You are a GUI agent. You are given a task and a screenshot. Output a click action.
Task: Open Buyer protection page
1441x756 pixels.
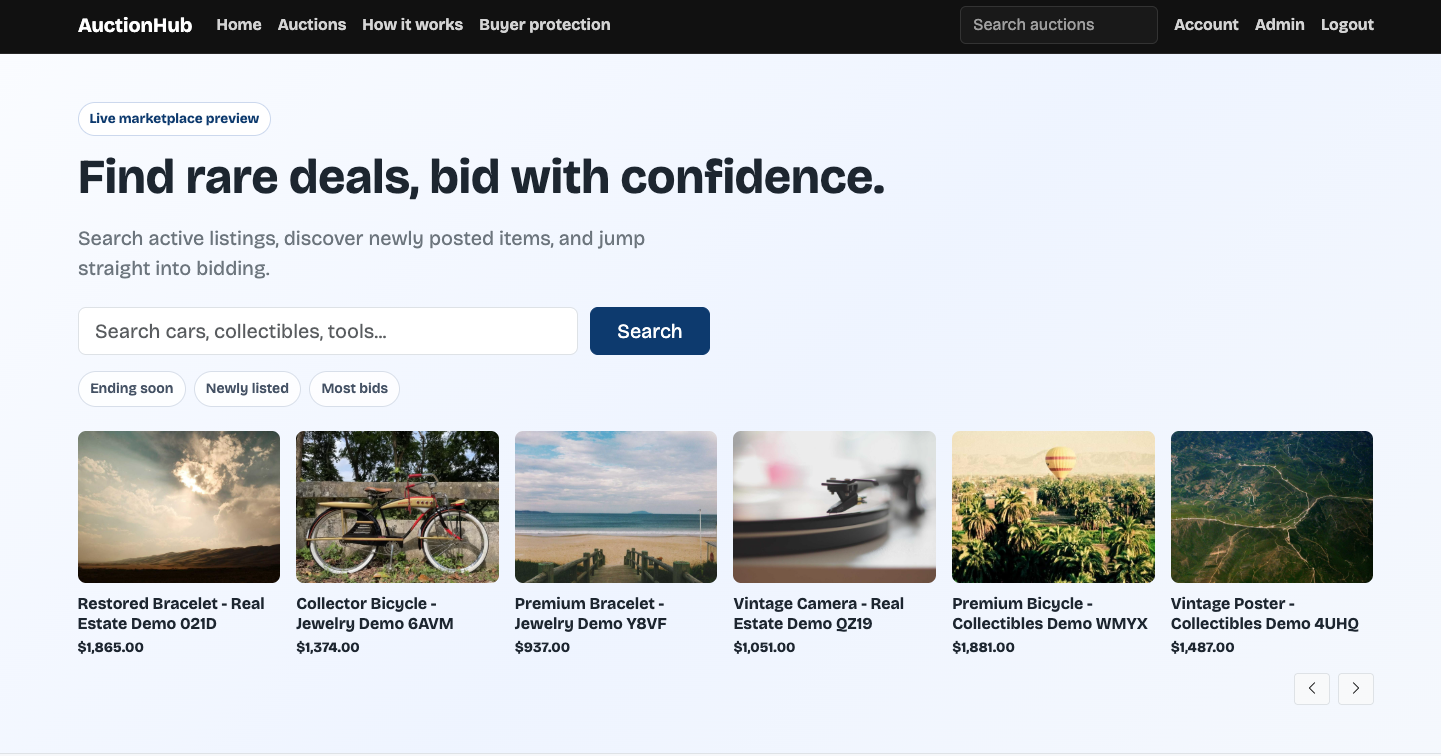pos(545,25)
